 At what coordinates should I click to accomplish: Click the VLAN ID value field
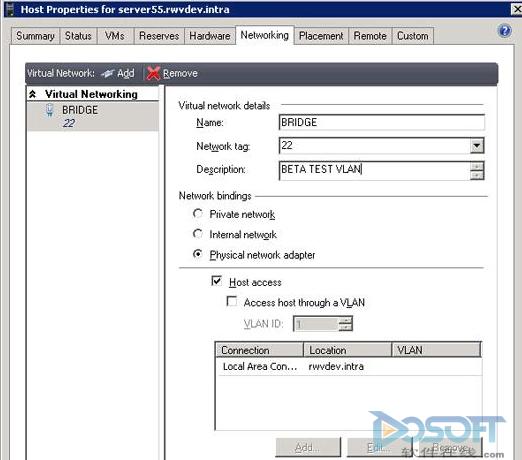316,324
